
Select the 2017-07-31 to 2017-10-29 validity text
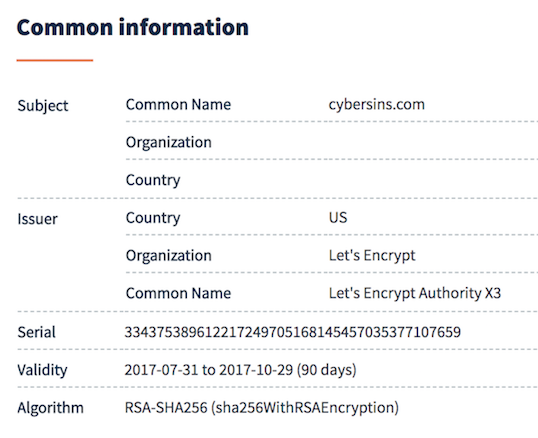point(209,370)
